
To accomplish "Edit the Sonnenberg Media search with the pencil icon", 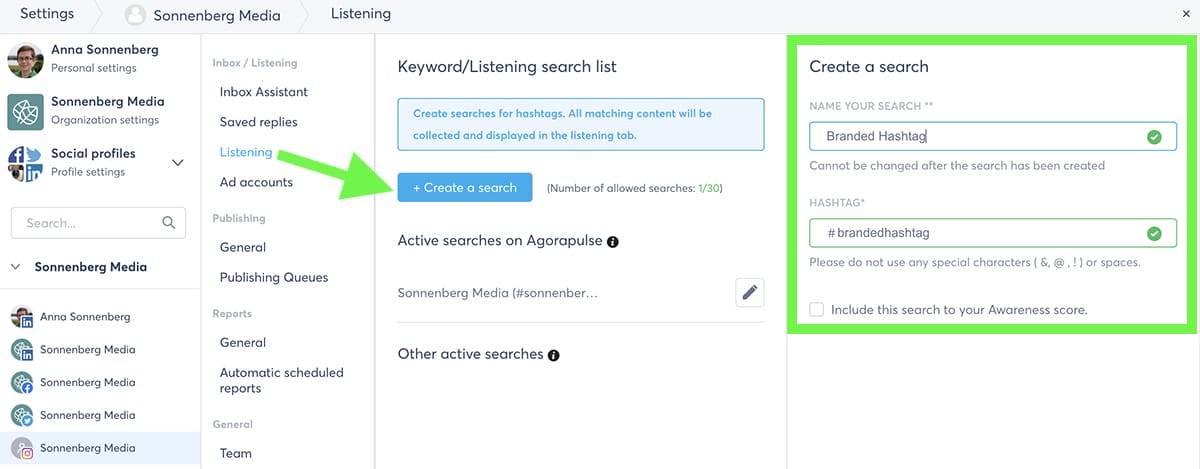I will pos(749,292).
